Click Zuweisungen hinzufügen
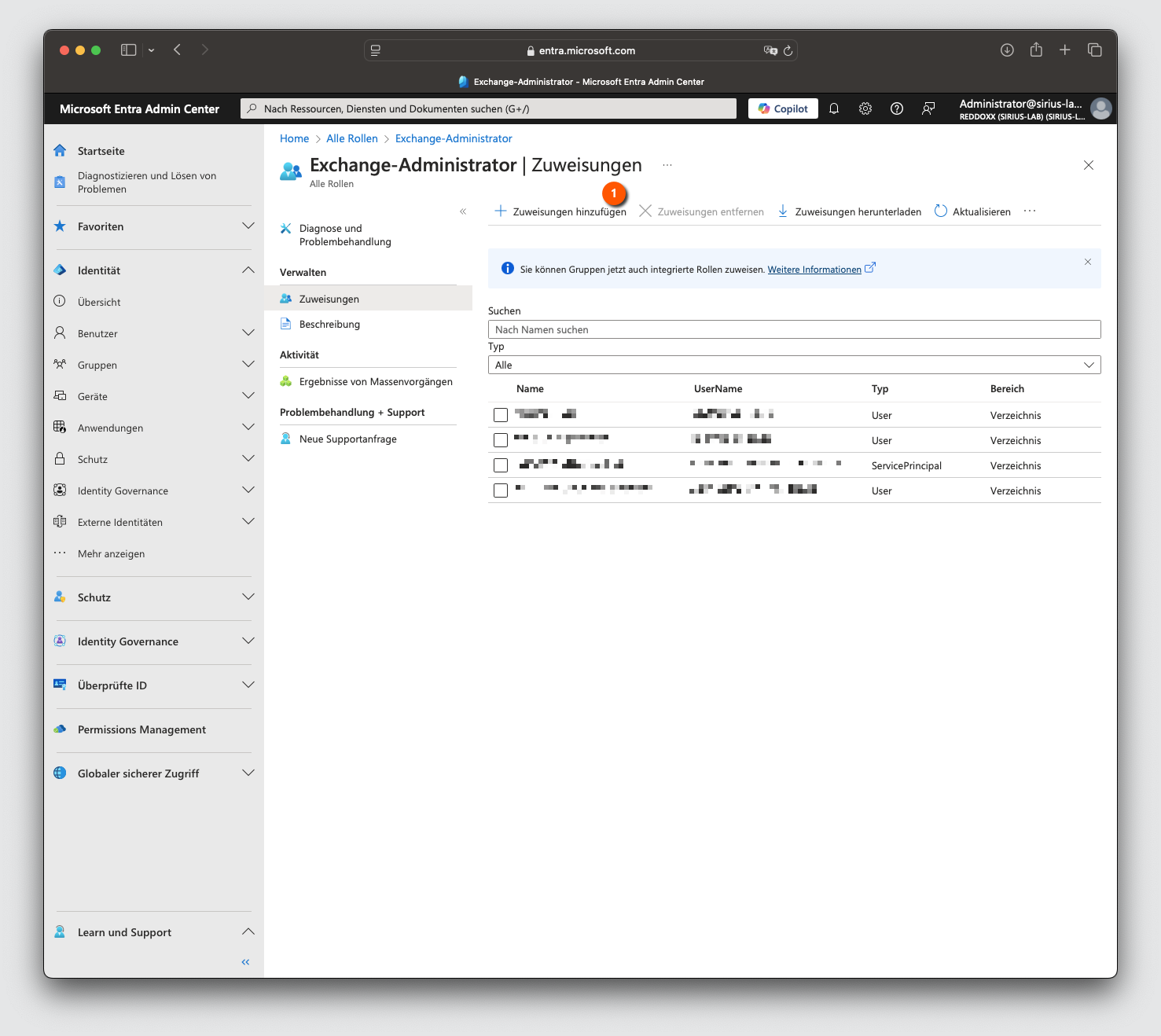The height and width of the screenshot is (1036, 1161). (560, 211)
